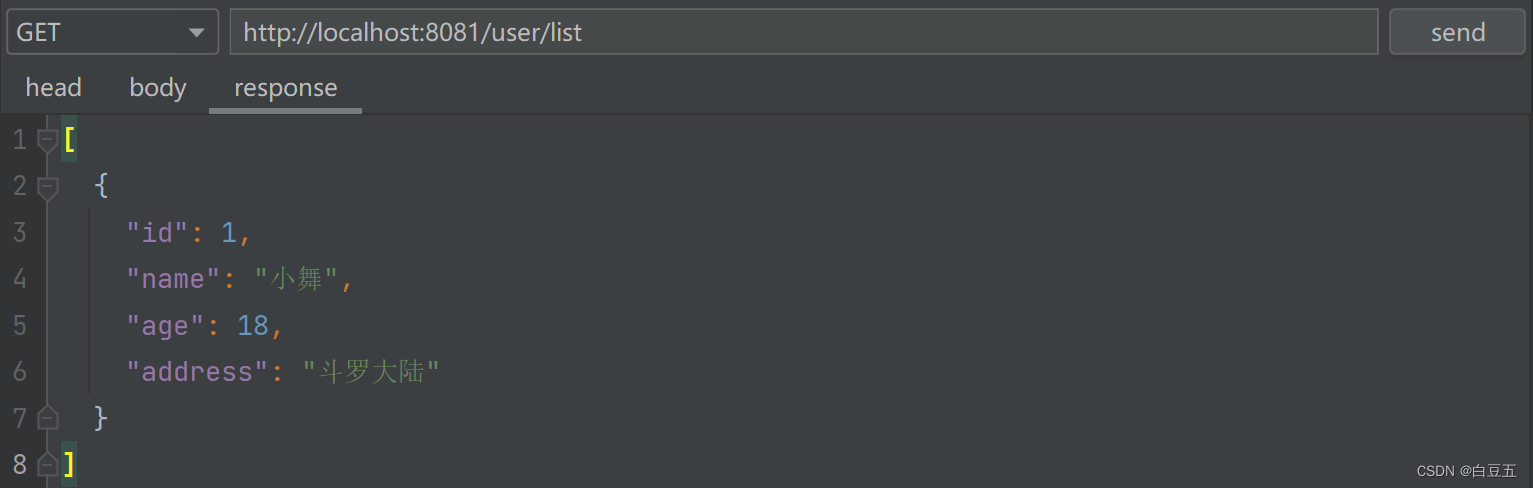This screenshot has height=488, width=1533.
Task: Click the closing yellow bracket on line 8
Action: (x=69, y=464)
